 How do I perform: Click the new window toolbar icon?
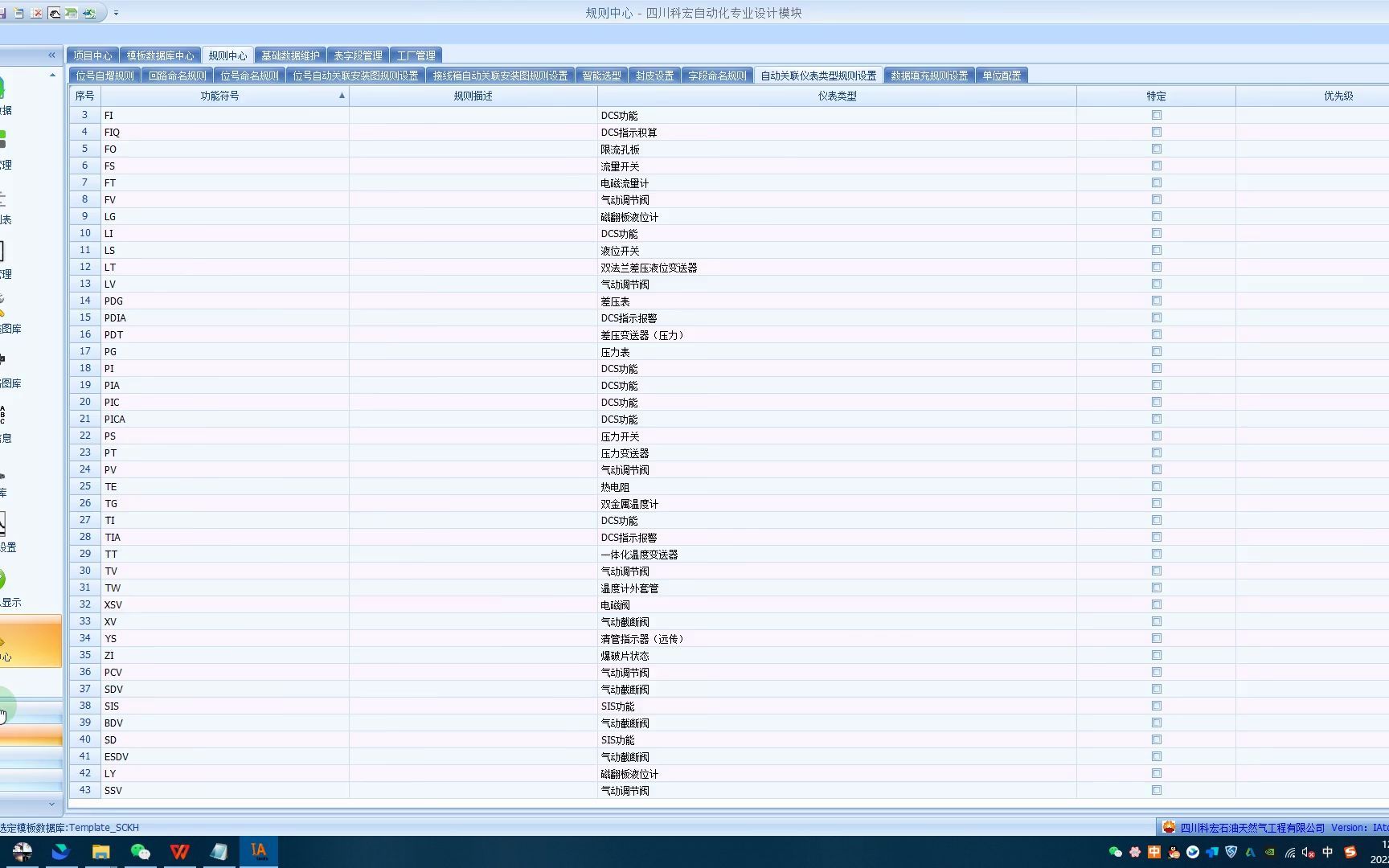[x=18, y=13]
